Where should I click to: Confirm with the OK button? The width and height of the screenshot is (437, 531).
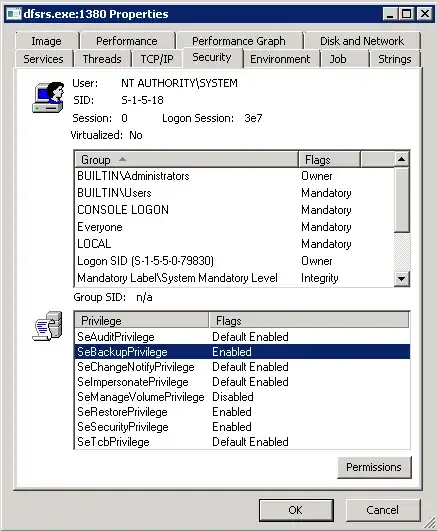coord(296,510)
